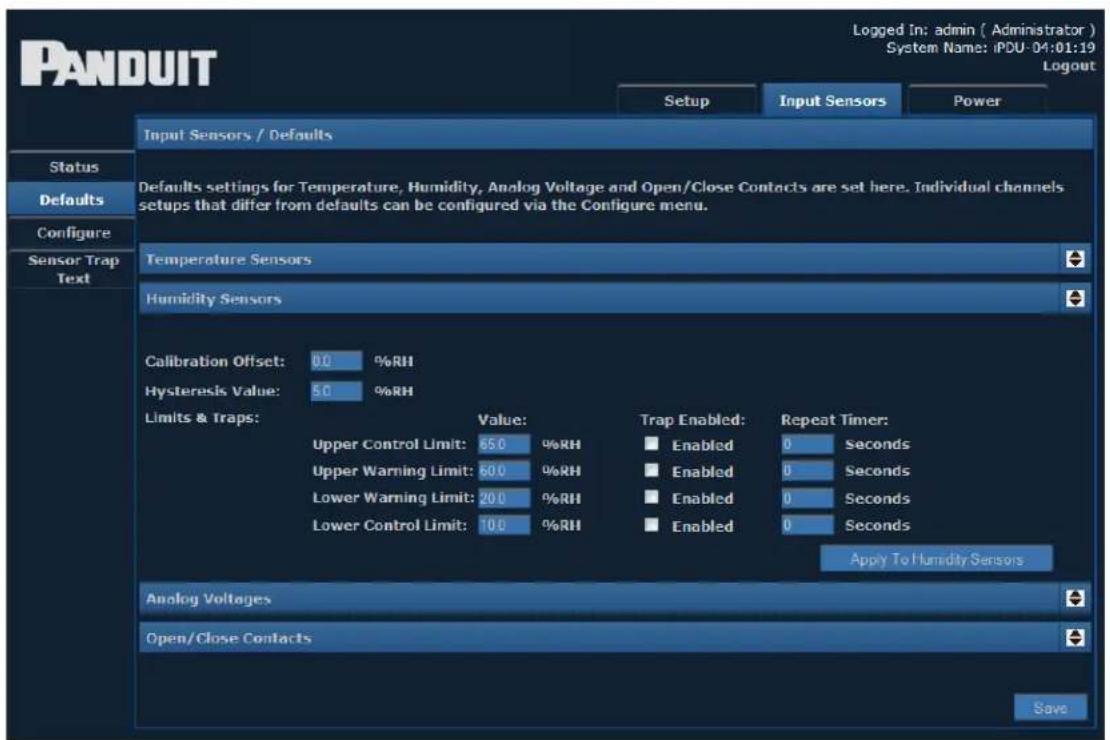Select Status in the sidebar
Viewport: 1110px width, 740px height.
click(72, 167)
